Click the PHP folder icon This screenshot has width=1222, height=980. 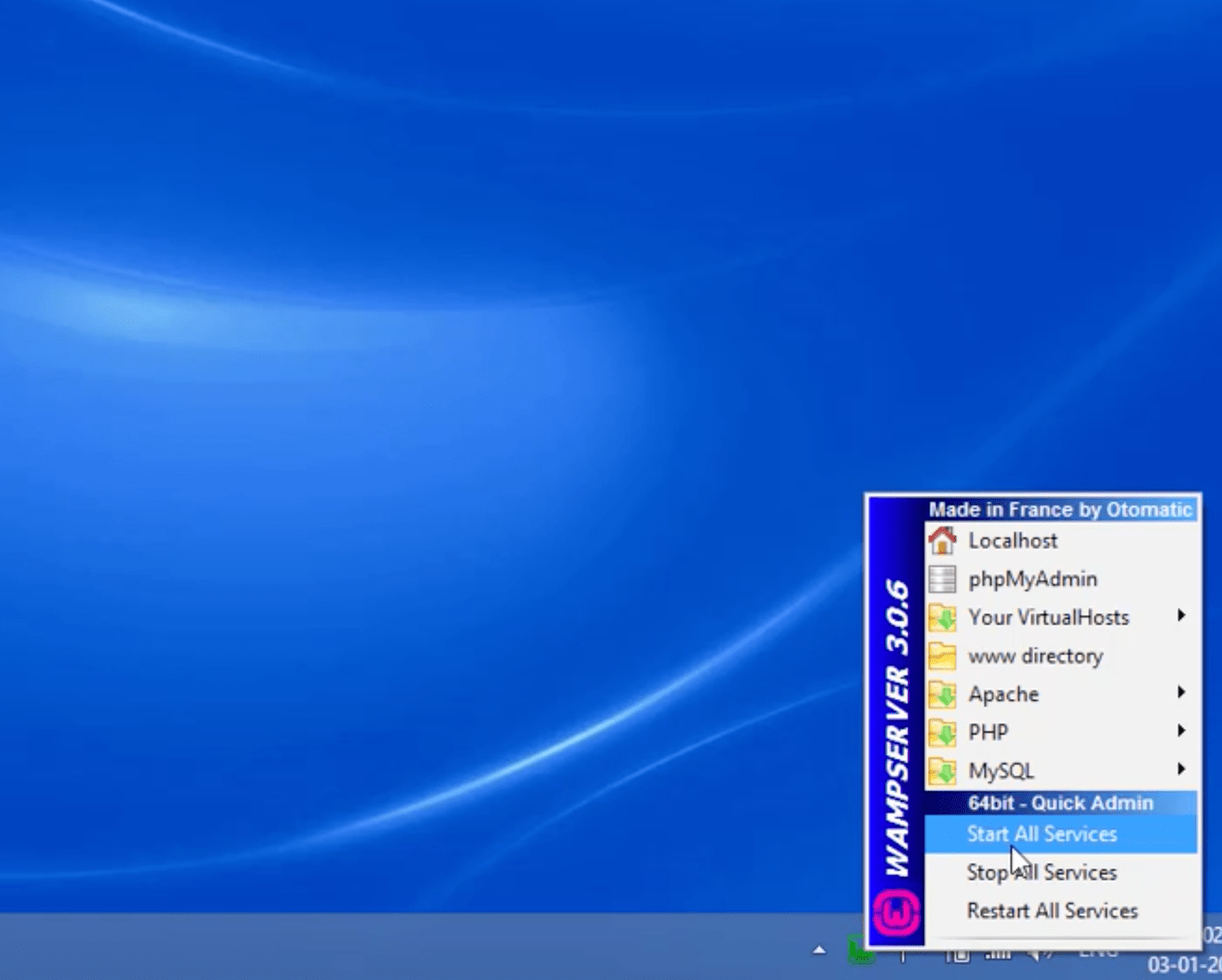pyautogui.click(x=942, y=733)
